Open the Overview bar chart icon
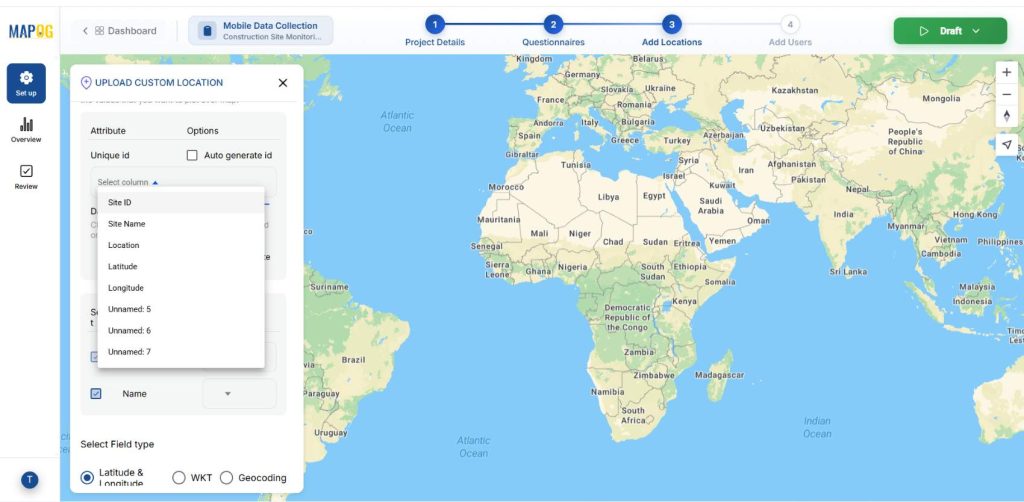Screen dimensions: 1024x502 click(x=26, y=124)
